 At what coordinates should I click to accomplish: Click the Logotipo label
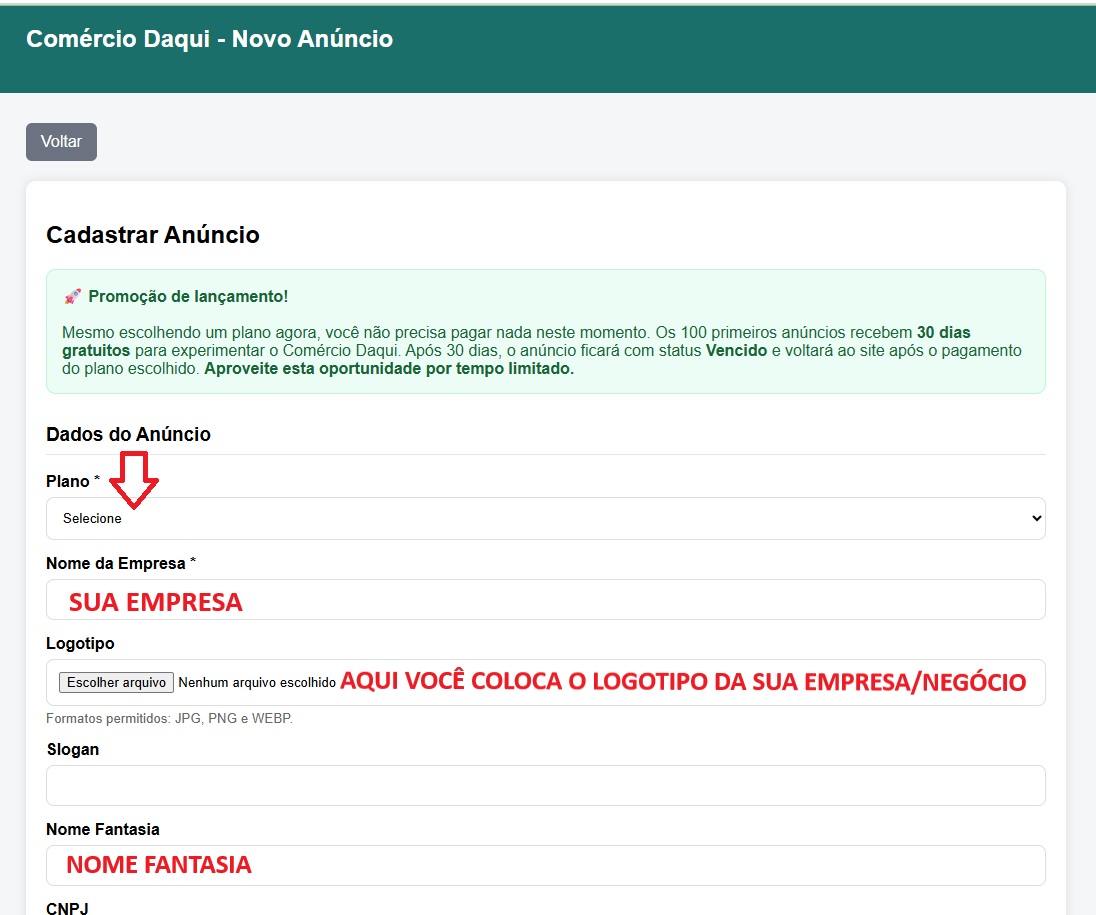pyautogui.click(x=80, y=644)
